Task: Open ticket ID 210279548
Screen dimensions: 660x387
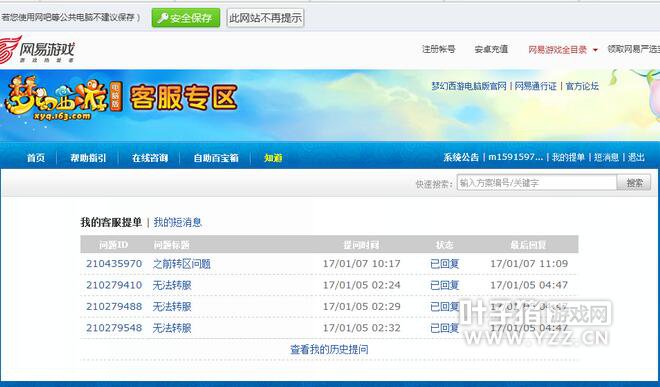Action: (114, 328)
